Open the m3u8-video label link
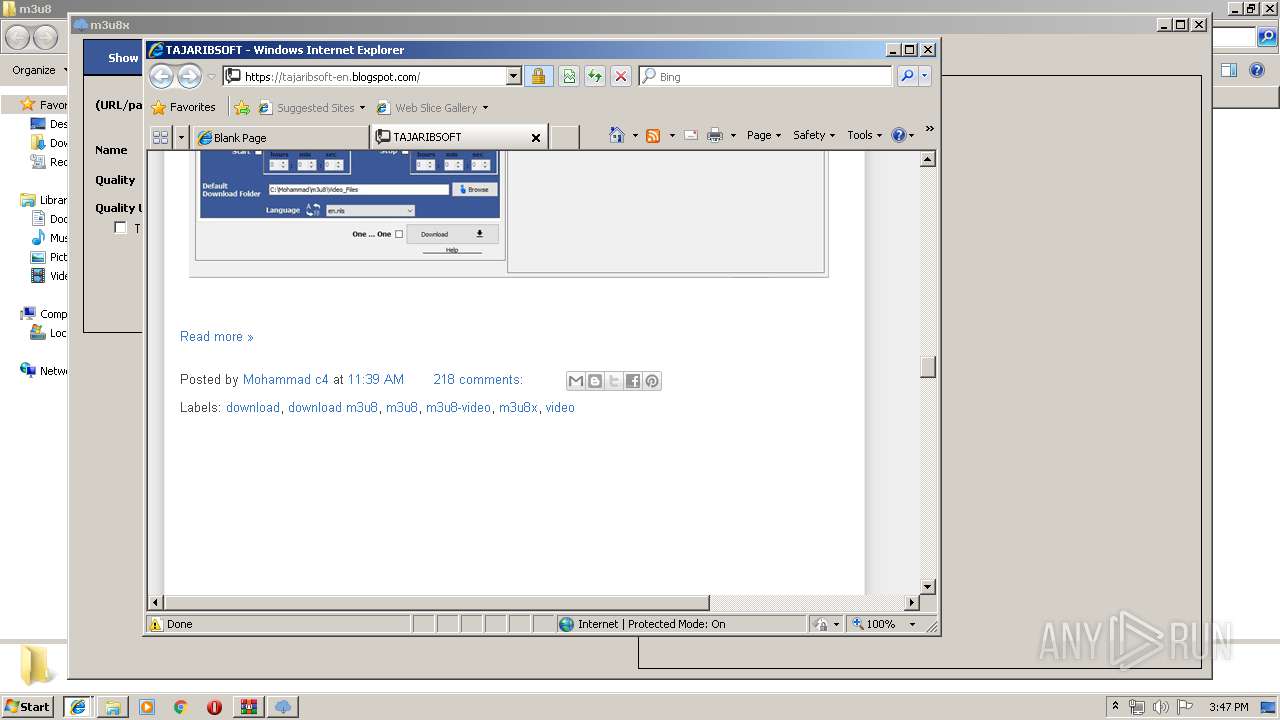This screenshot has height=720, width=1280. [458, 407]
